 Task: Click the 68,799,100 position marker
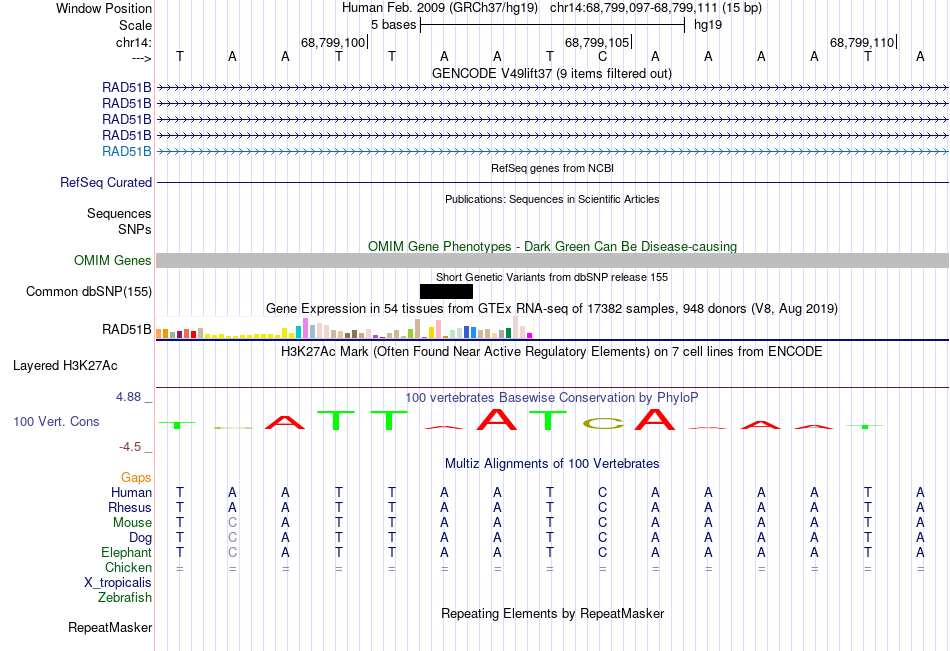tap(333, 42)
